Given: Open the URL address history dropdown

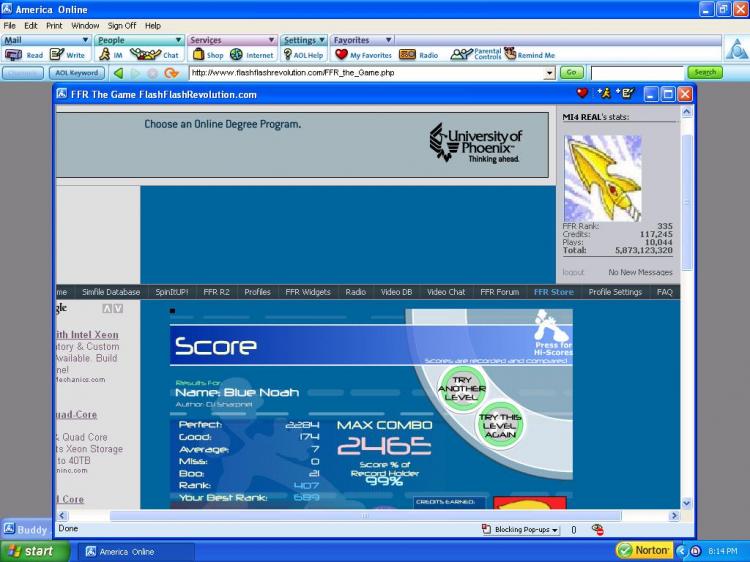Looking at the screenshot, I should pyautogui.click(x=550, y=73).
